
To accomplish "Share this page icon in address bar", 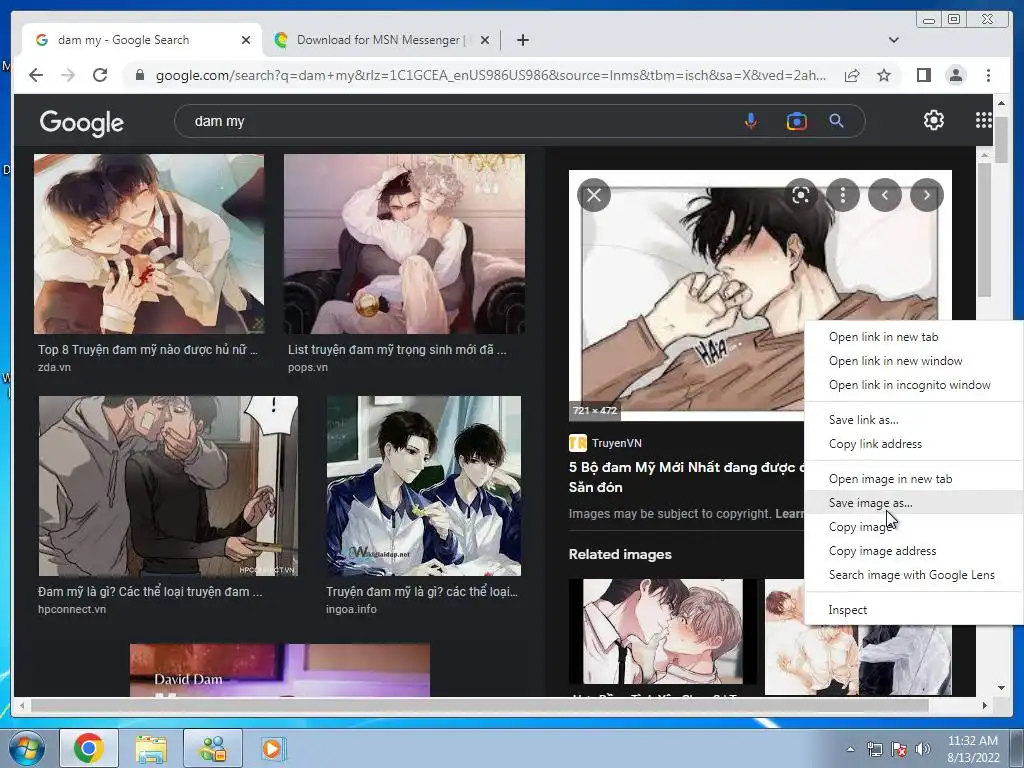I will click(852, 75).
